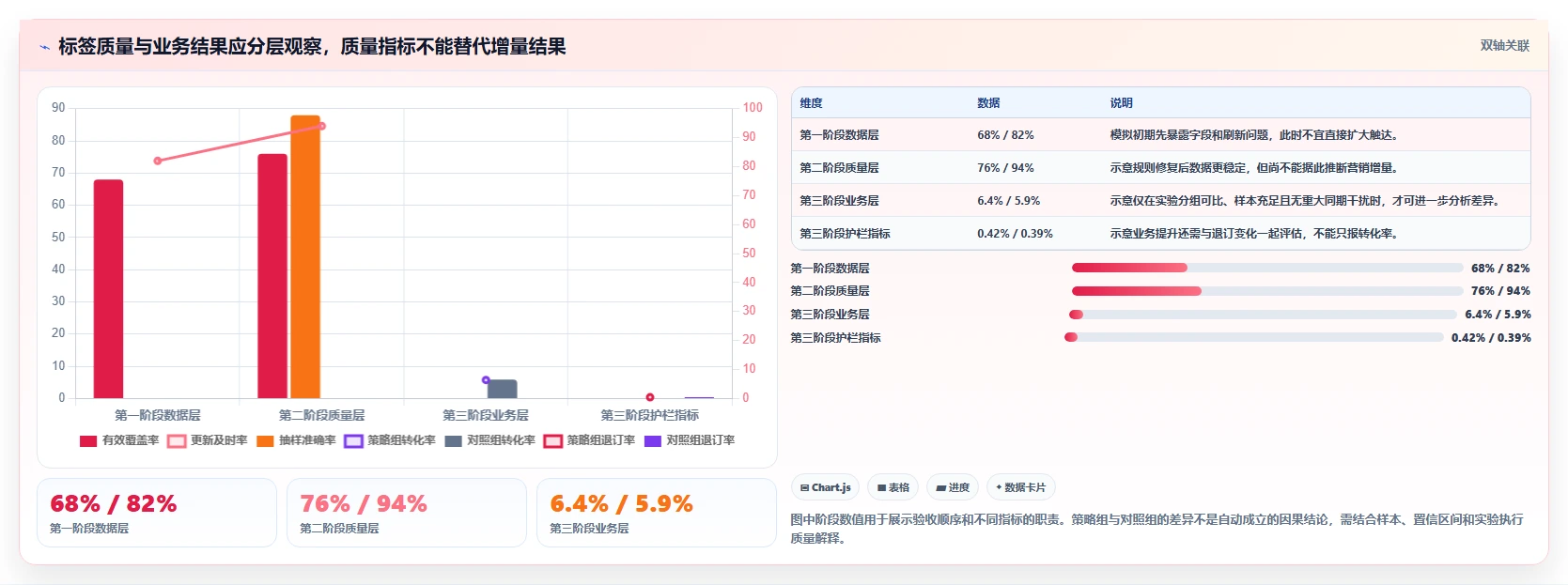The width and height of the screenshot is (1568, 585).
Task: Click x-axis label 第二阶段质量层
Action: [x=321, y=415]
